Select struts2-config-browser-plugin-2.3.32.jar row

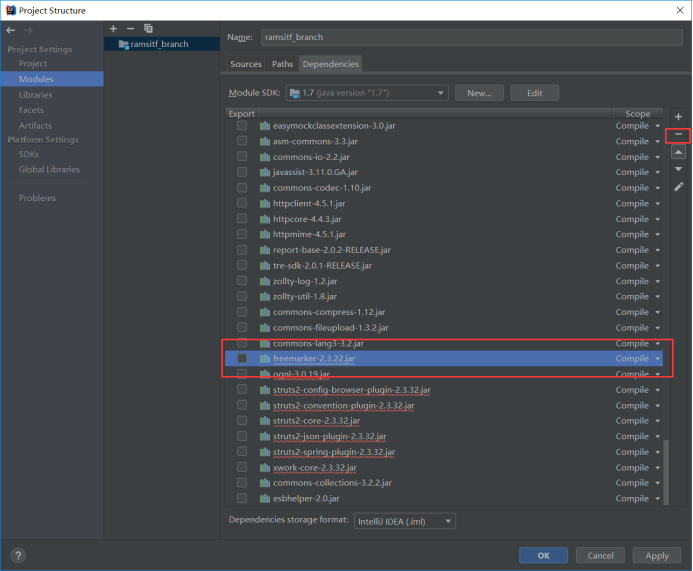click(x=443, y=390)
